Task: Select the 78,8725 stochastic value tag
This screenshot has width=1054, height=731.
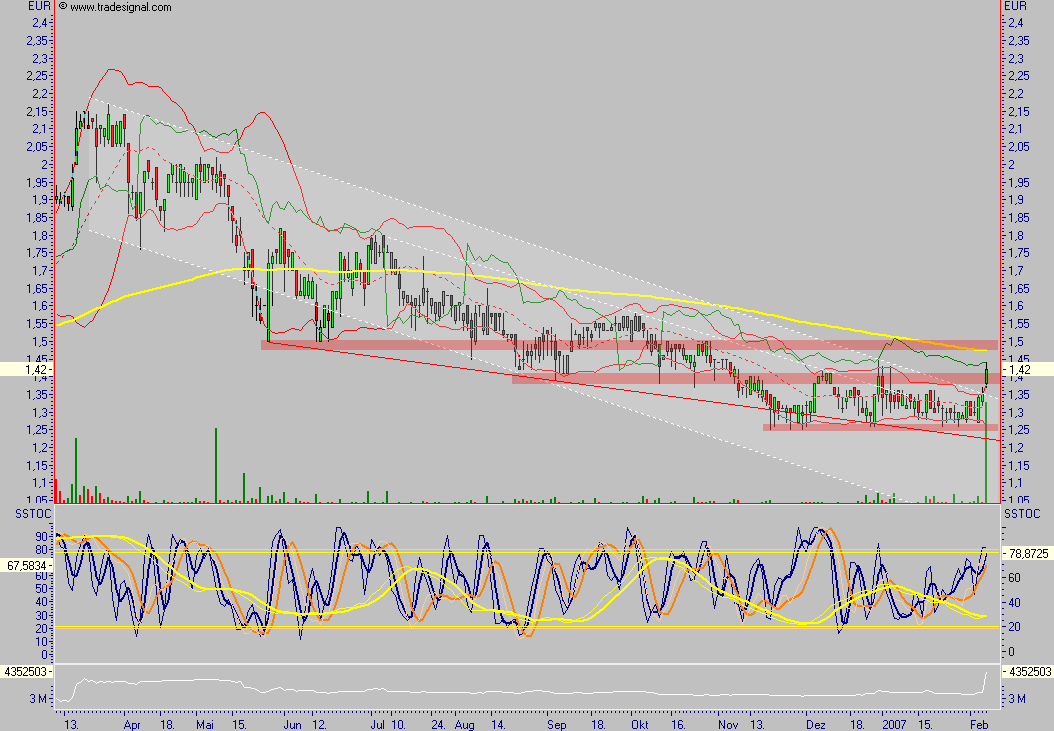Action: click(1028, 553)
